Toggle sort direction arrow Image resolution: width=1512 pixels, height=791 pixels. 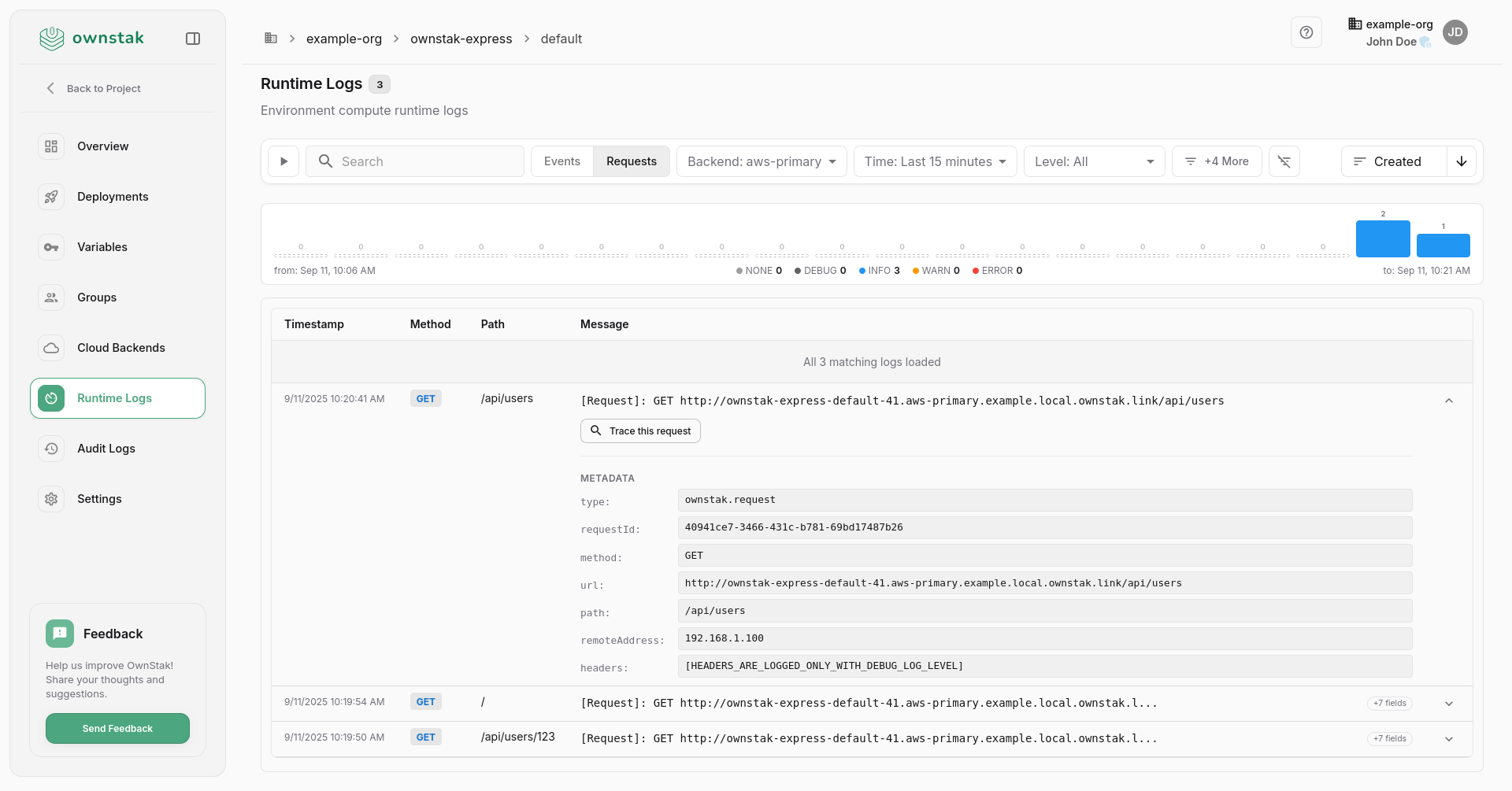[1461, 161]
